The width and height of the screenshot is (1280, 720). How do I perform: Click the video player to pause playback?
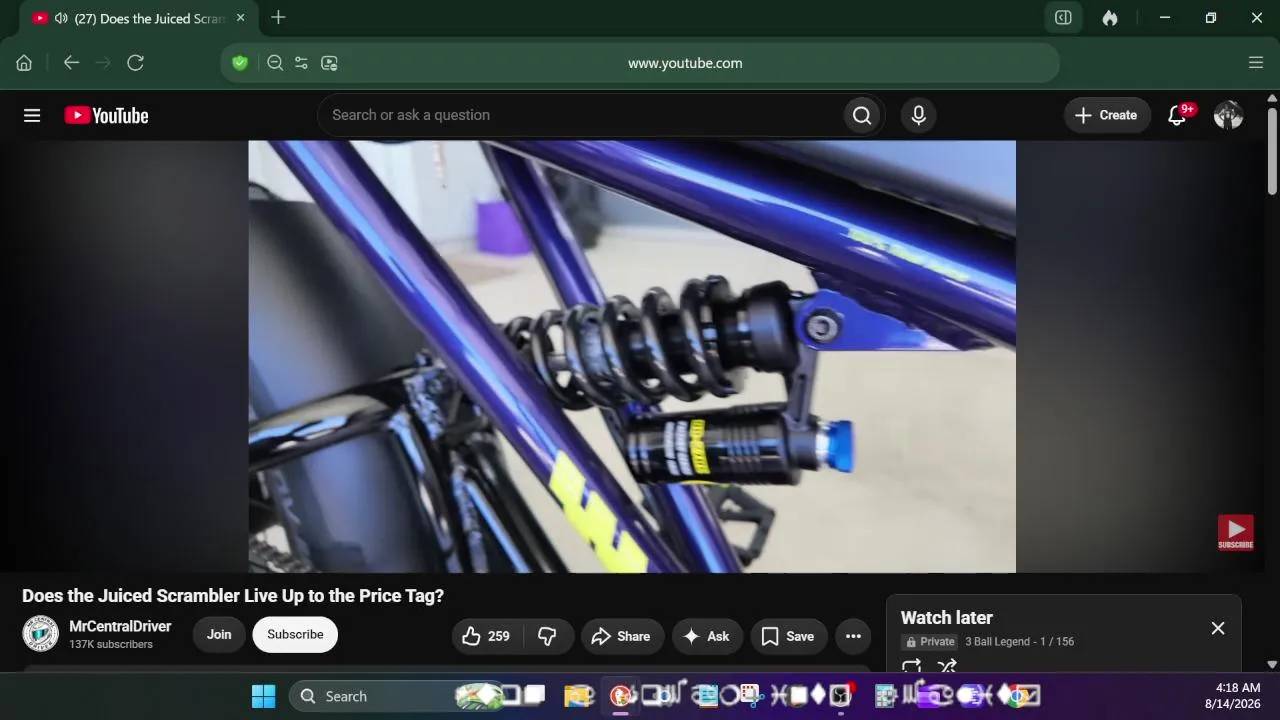coord(632,356)
